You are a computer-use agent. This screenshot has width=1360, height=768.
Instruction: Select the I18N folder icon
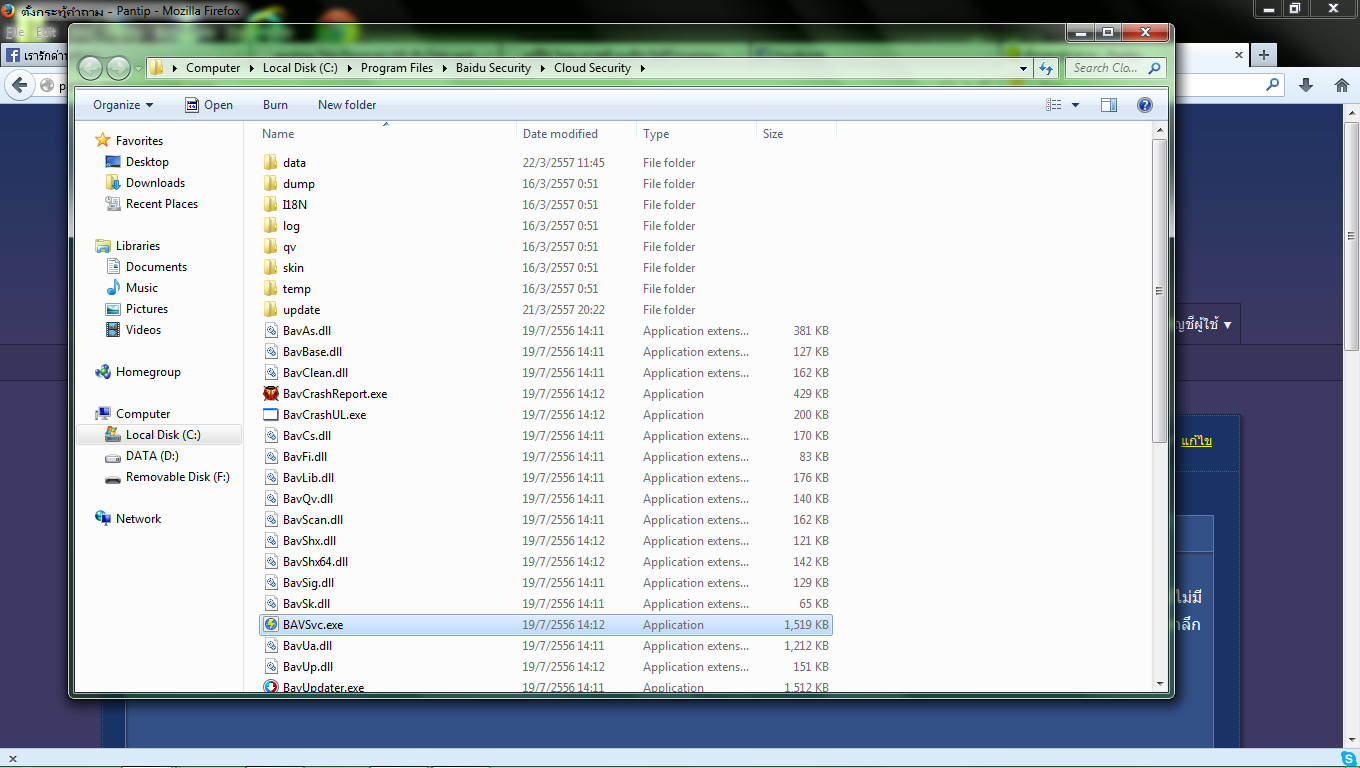coord(270,205)
